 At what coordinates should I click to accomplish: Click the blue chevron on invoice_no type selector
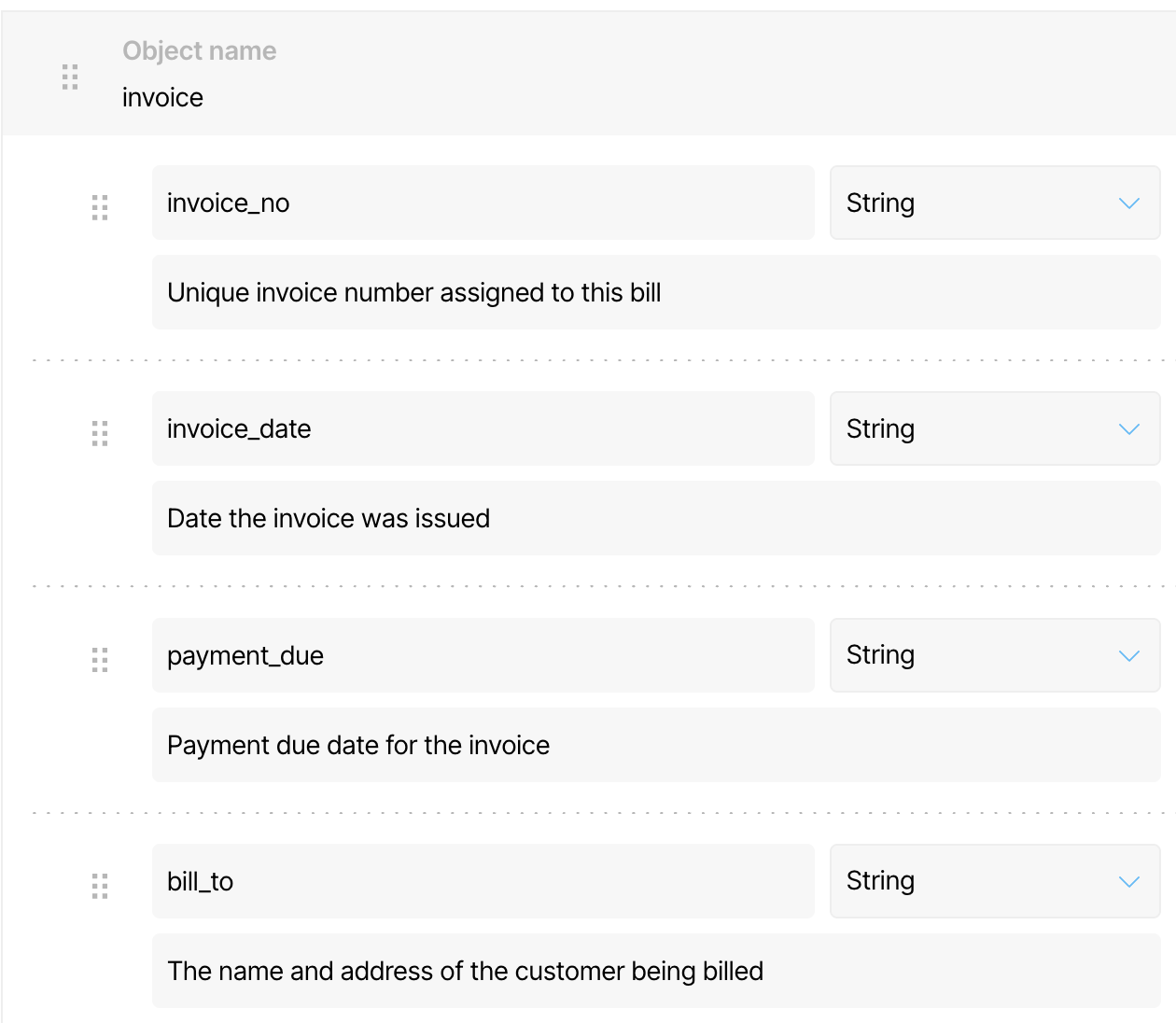click(1128, 203)
